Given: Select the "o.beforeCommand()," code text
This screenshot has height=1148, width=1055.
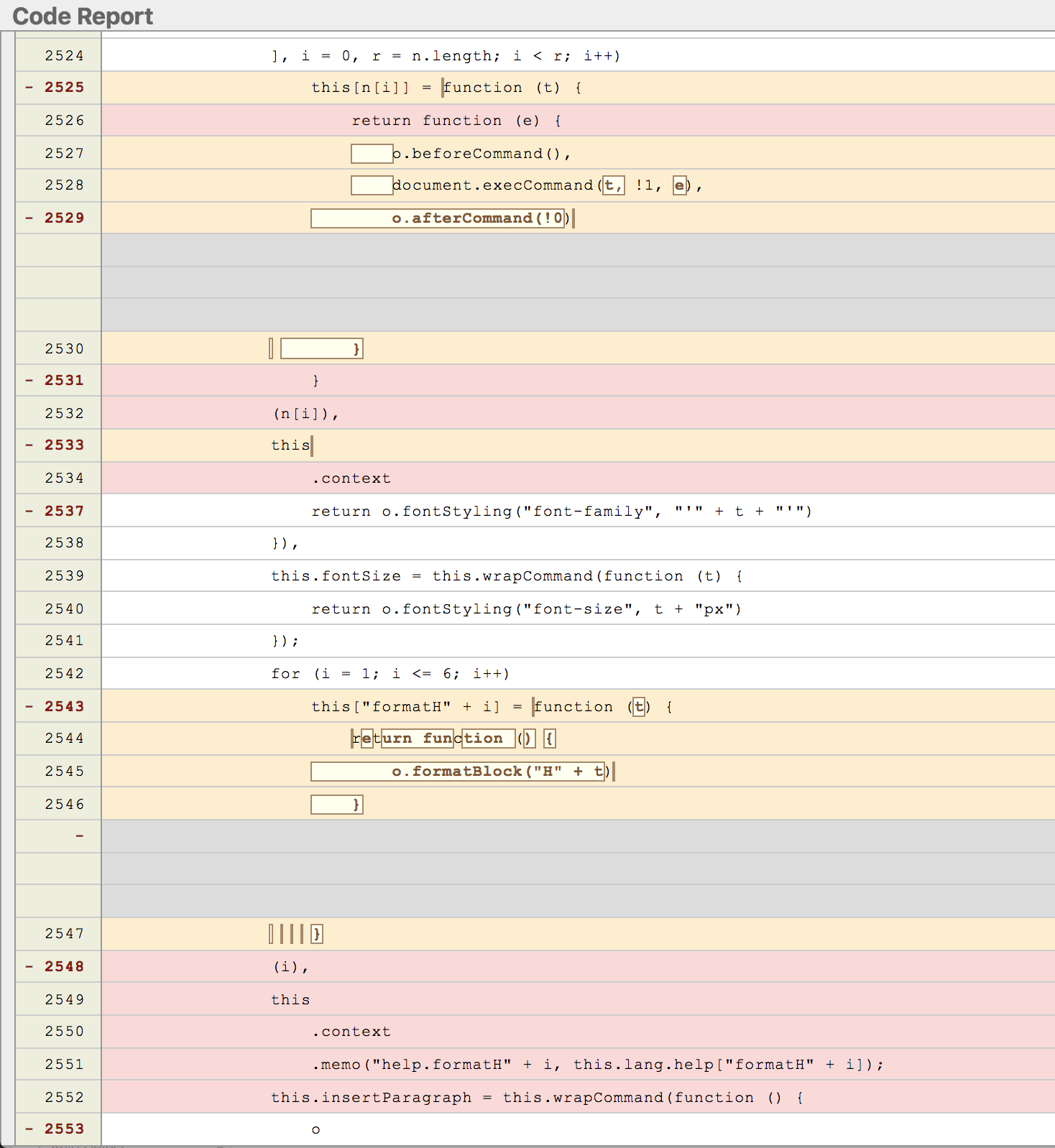Looking at the screenshot, I should pyautogui.click(x=481, y=154).
